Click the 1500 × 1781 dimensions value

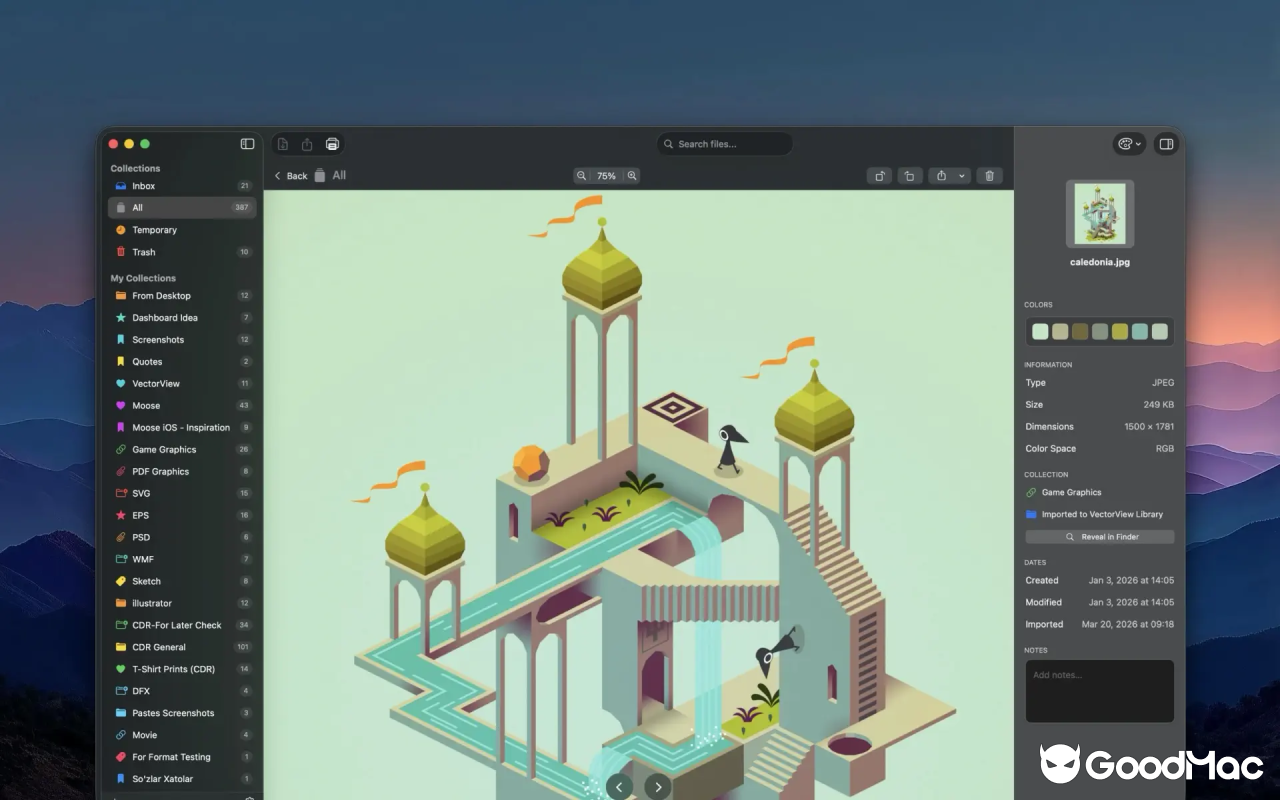pyautogui.click(x=1149, y=427)
